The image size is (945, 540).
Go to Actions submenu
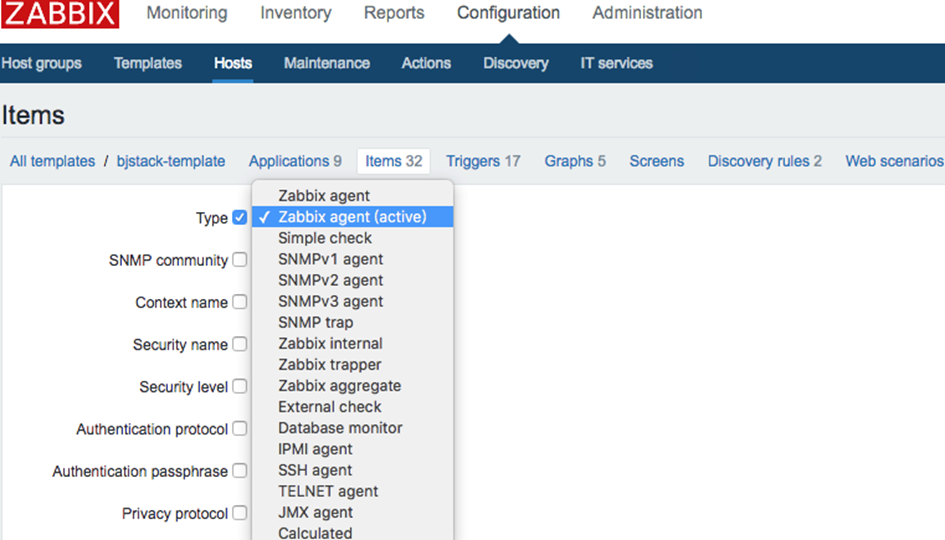point(426,63)
